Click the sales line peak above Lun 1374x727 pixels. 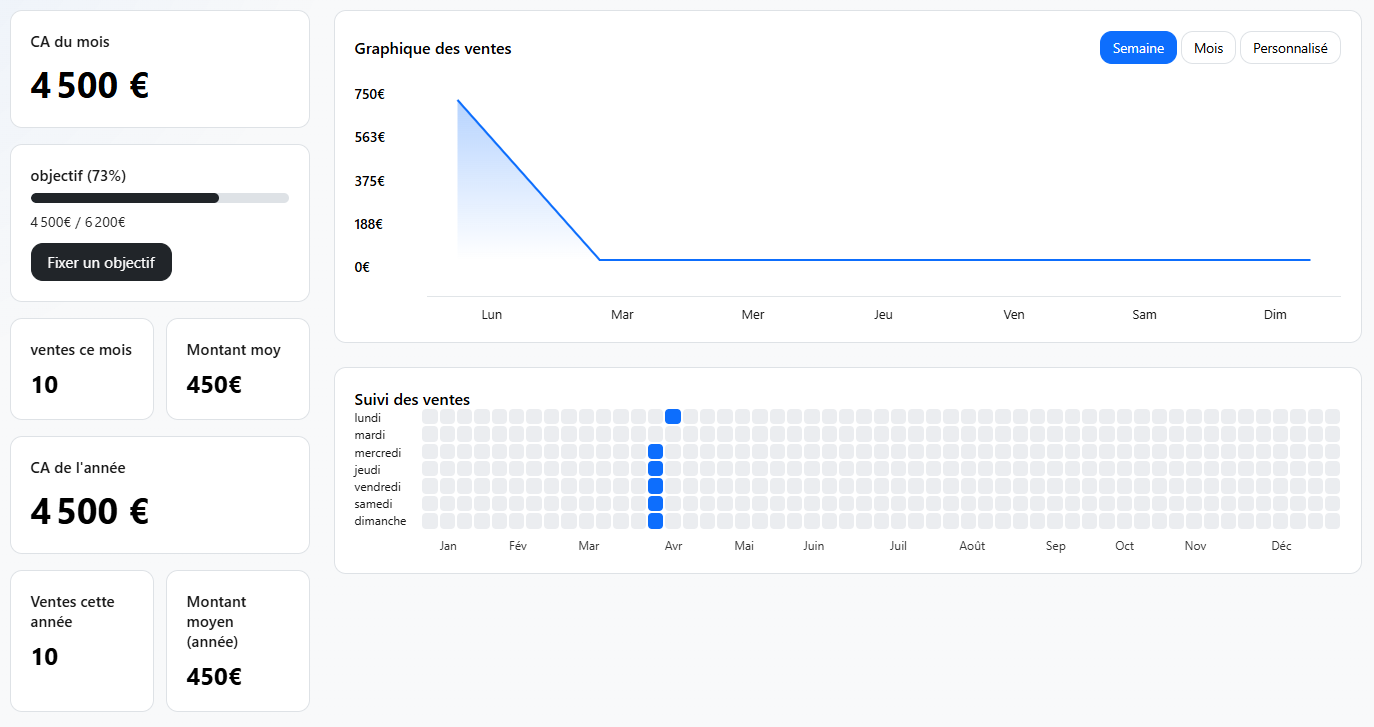click(458, 101)
